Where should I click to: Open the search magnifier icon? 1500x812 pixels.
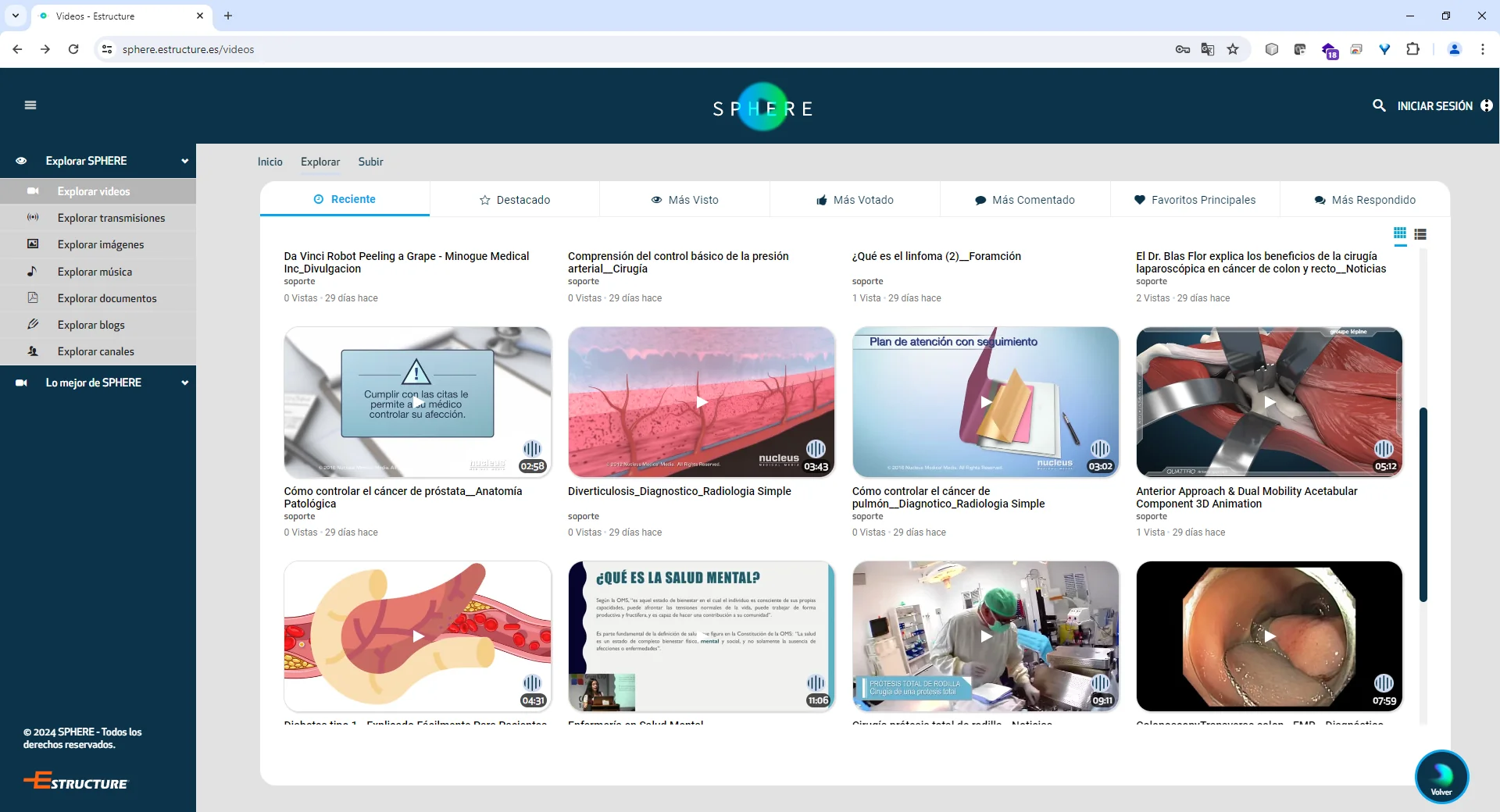(x=1378, y=105)
